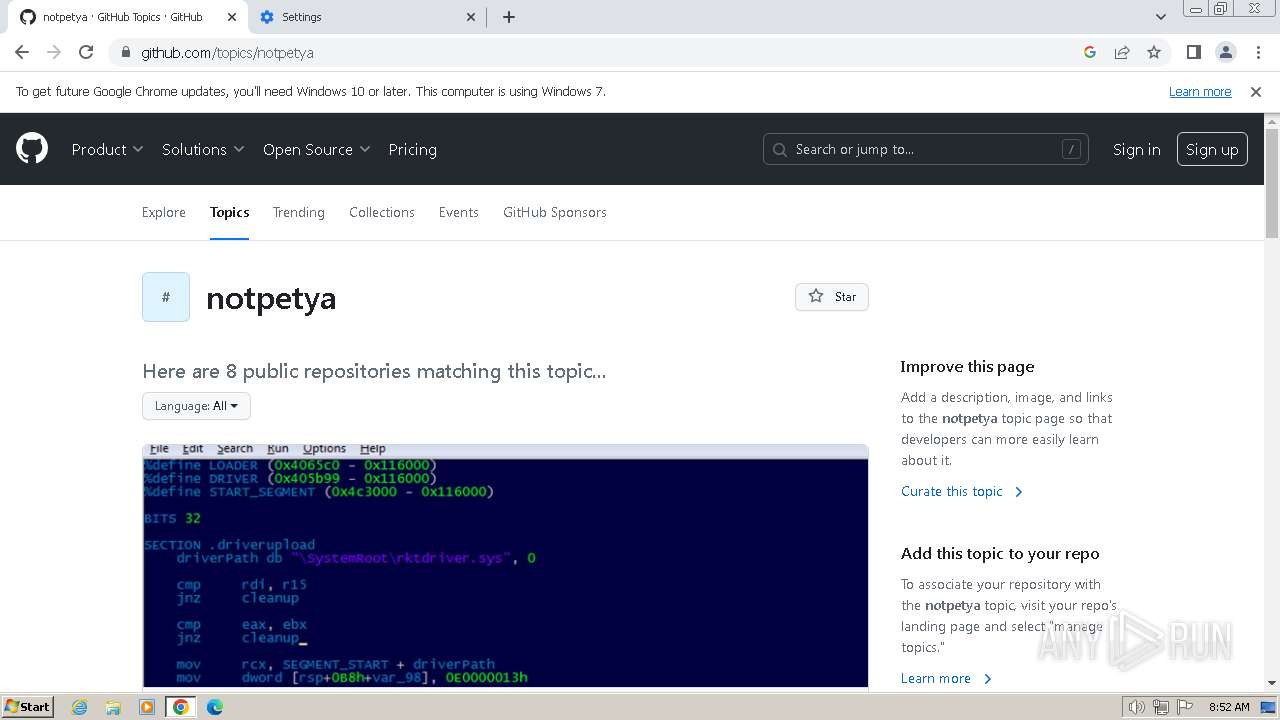Viewport: 1280px width, 720px height.
Task: Click the Sign up button
Action: 1212,149
